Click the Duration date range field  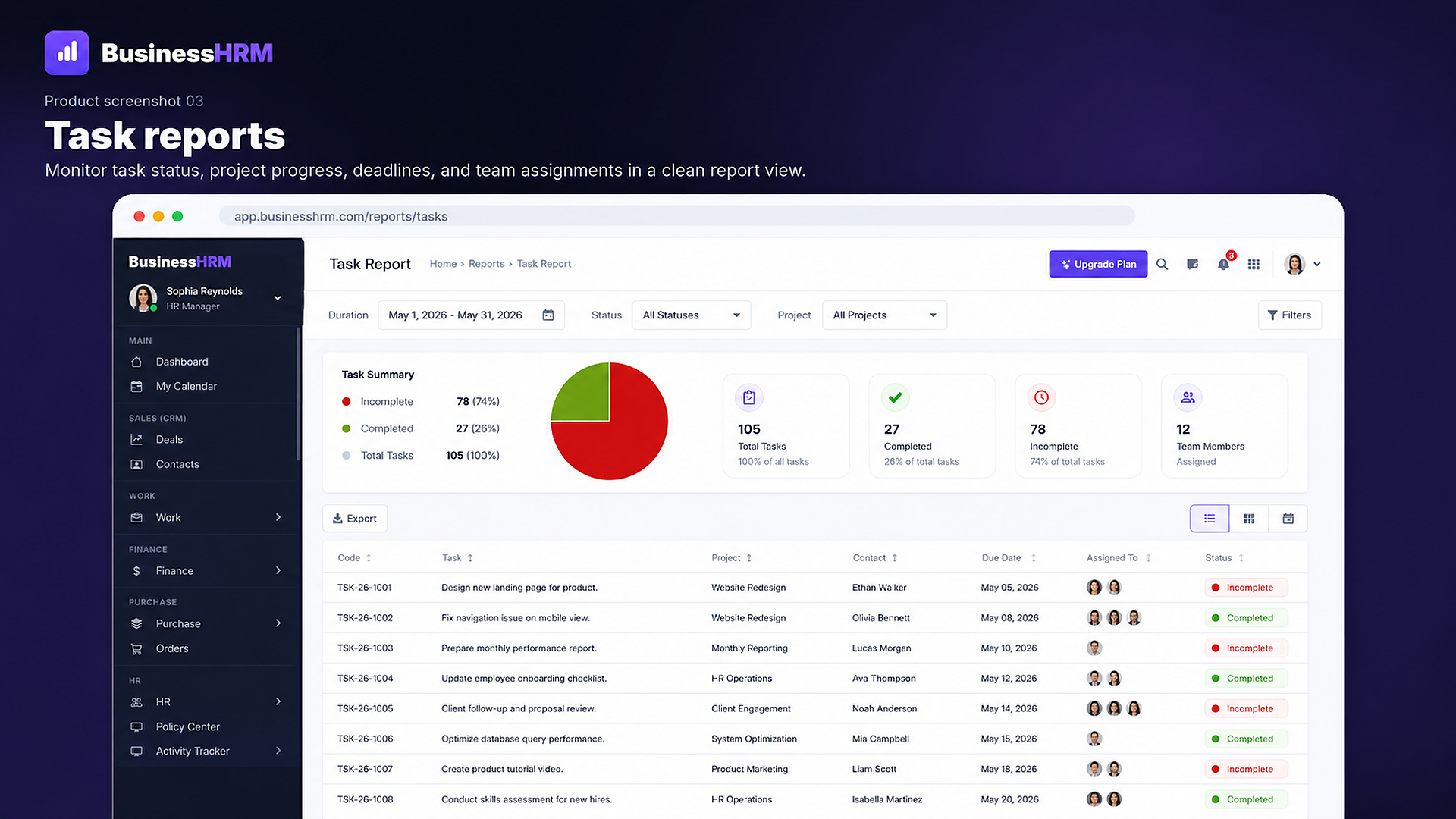471,315
